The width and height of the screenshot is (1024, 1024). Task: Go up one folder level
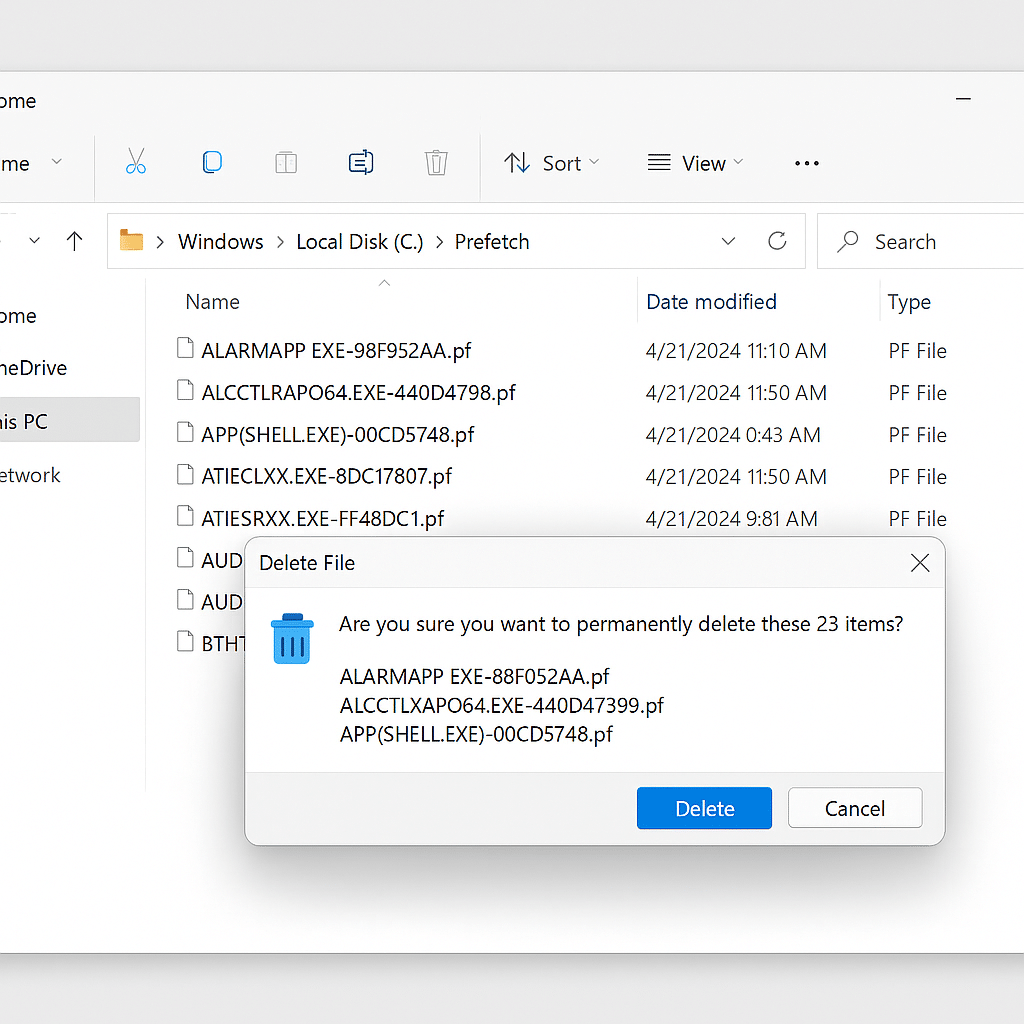point(74,242)
